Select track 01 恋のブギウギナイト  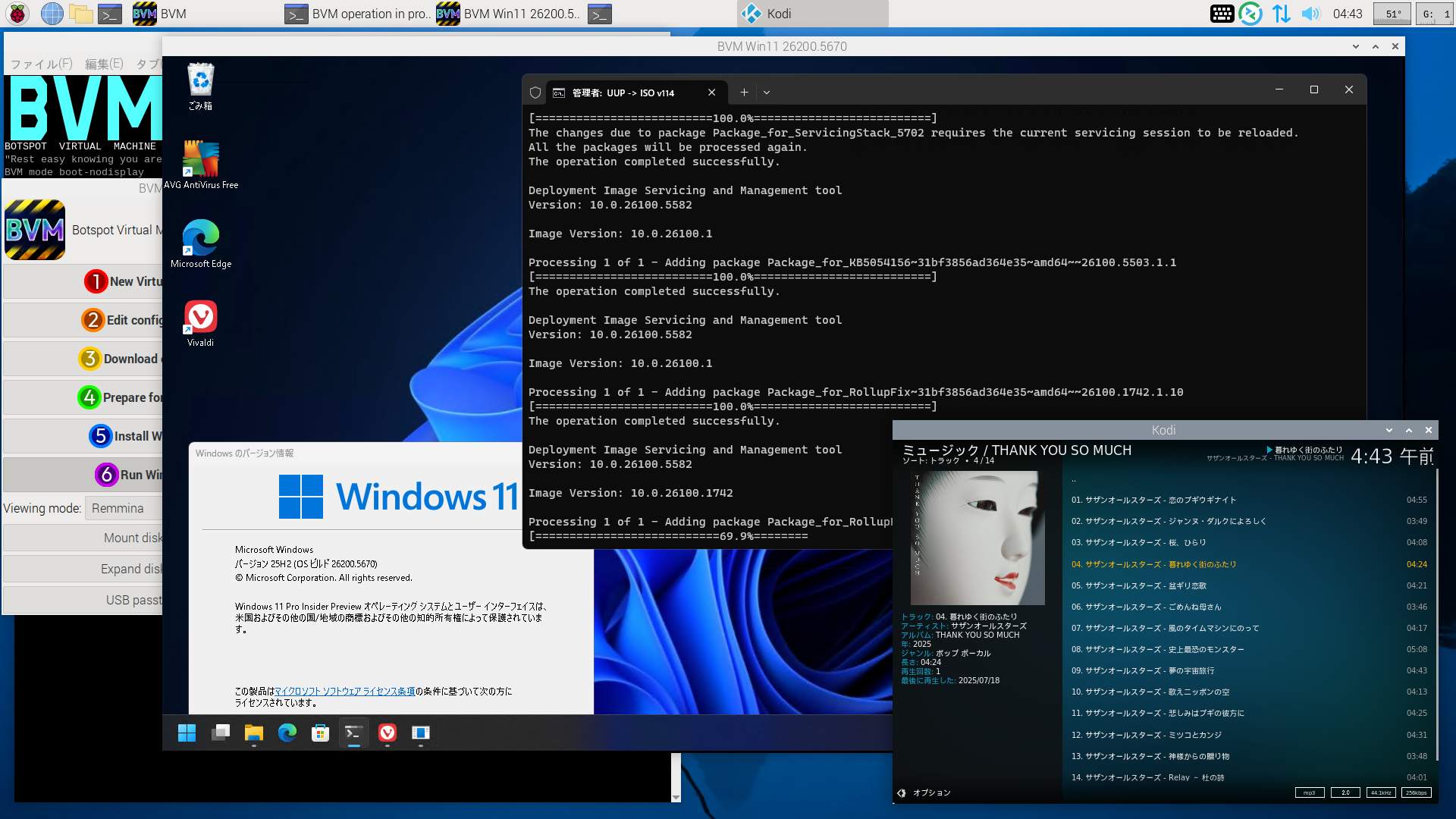tap(1249, 500)
